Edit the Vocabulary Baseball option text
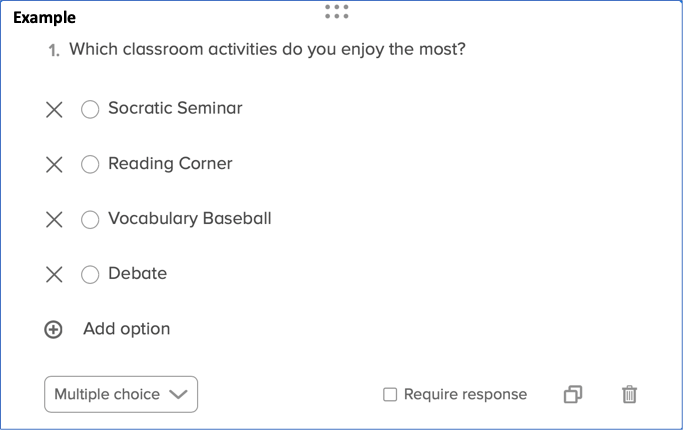This screenshot has height=430, width=683. coord(189,219)
